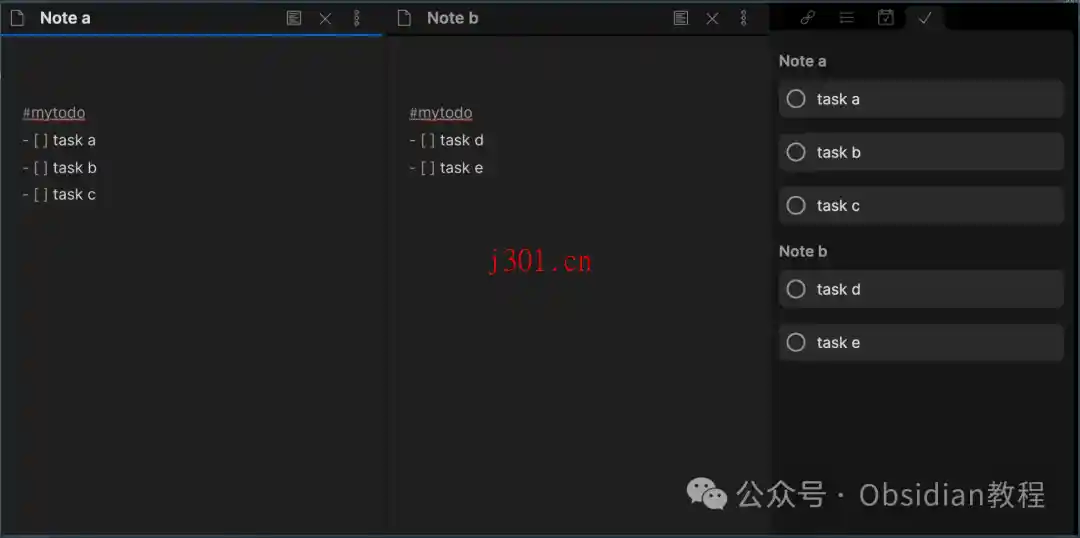Click 'task c' line in Note a editor
Screen dimensions: 1080x538
(59, 195)
